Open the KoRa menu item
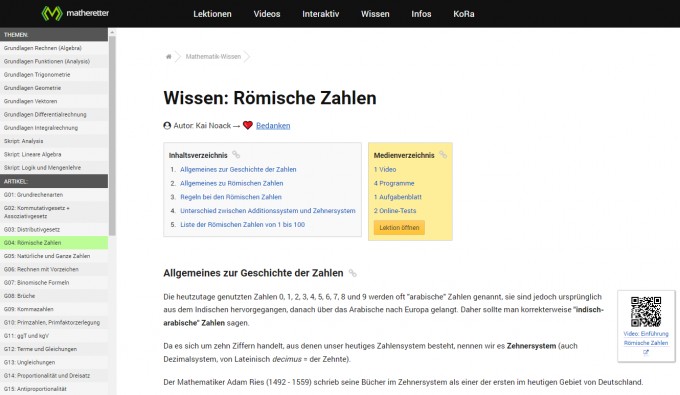680x395 pixels. (x=464, y=14)
